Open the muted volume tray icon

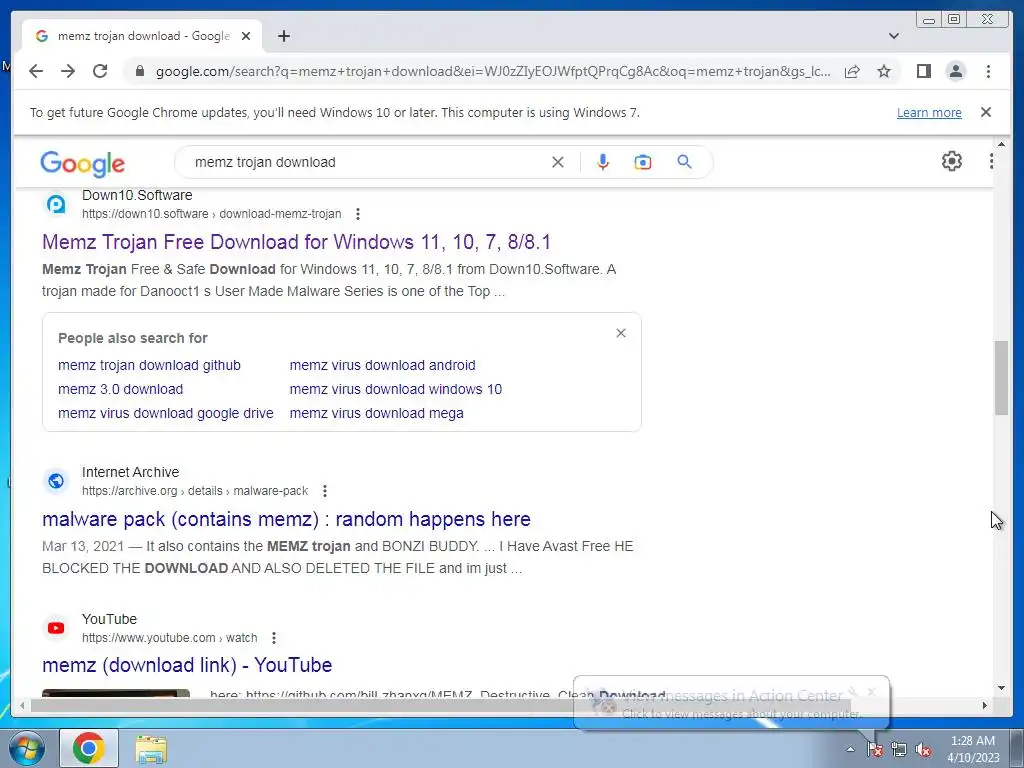[x=923, y=750]
